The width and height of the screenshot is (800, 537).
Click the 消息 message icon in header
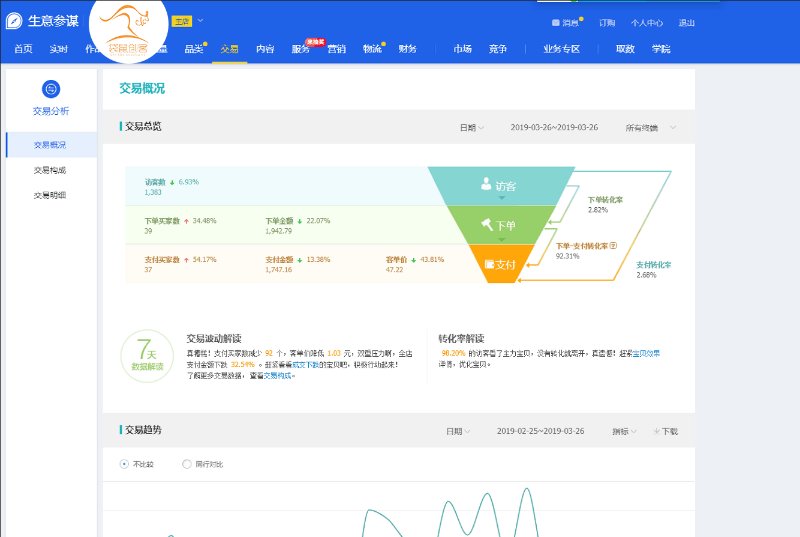[x=556, y=23]
